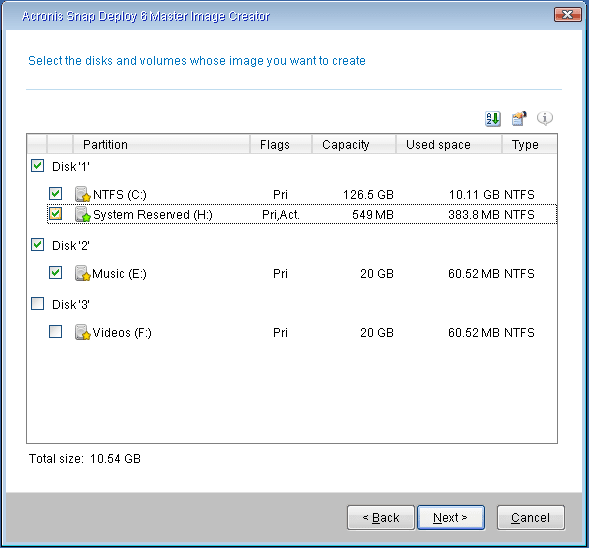
Task: Uncheck the Disk '1' checkbox
Action: coord(38,166)
